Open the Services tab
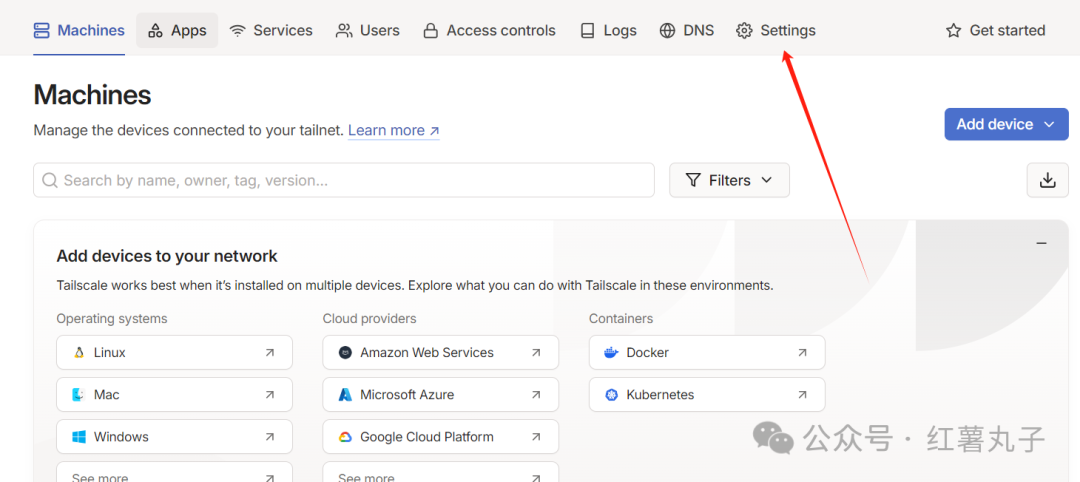The width and height of the screenshot is (1080, 482). pyautogui.click(x=271, y=30)
